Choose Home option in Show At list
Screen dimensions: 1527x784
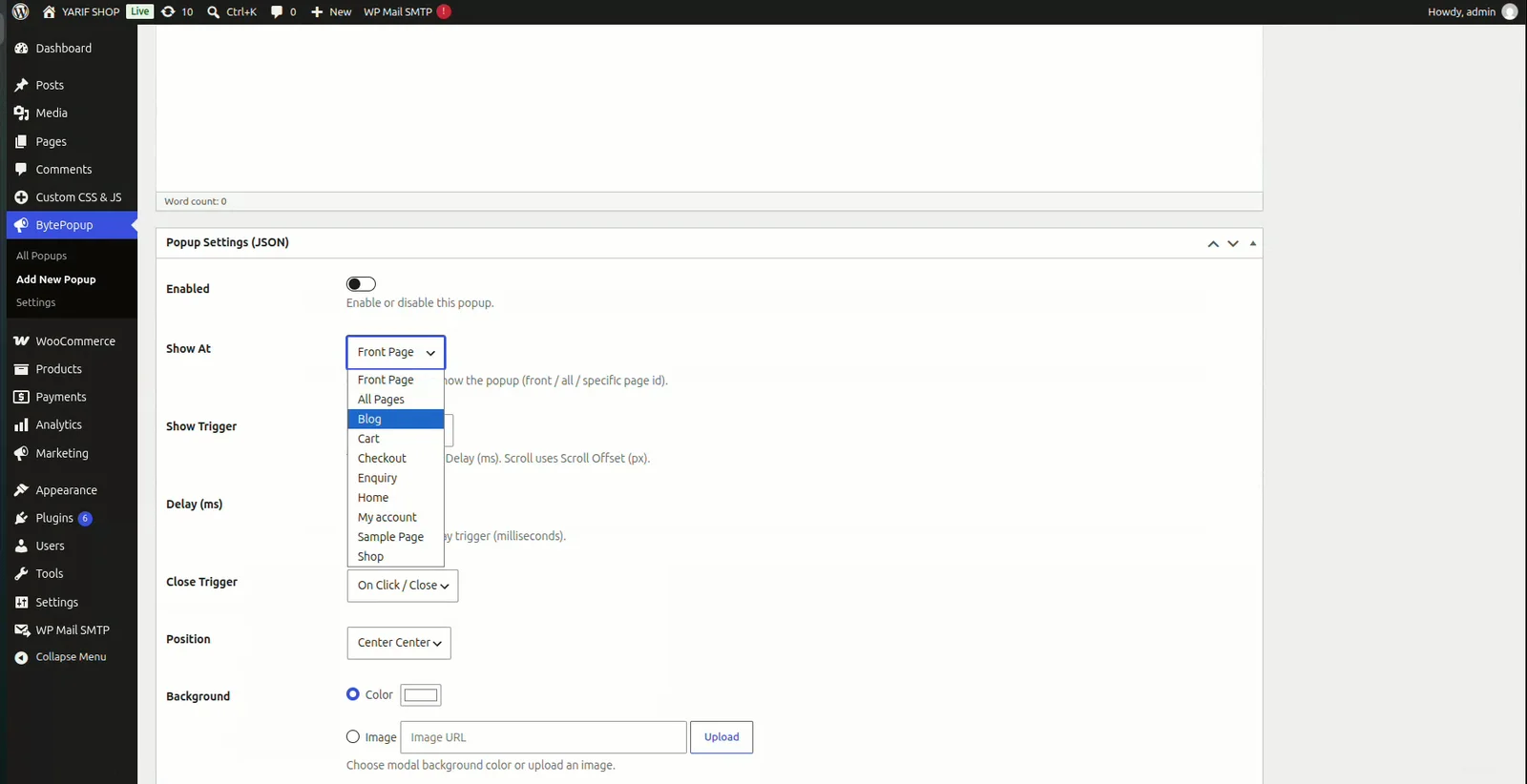(x=396, y=498)
